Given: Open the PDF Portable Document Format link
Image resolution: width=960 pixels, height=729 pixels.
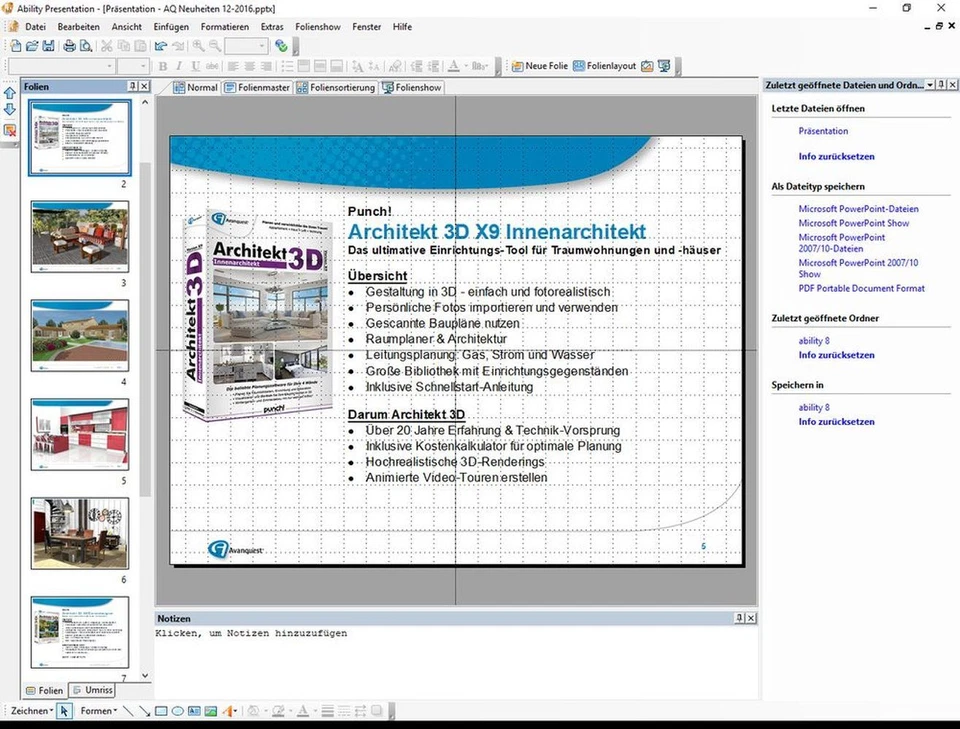Looking at the screenshot, I should (x=861, y=288).
